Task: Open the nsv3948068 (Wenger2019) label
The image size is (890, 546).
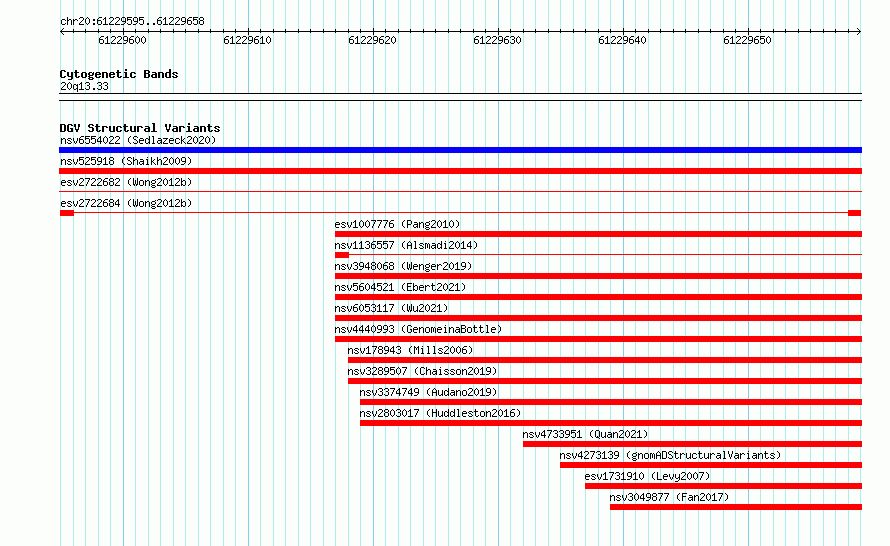Action: pos(403,266)
